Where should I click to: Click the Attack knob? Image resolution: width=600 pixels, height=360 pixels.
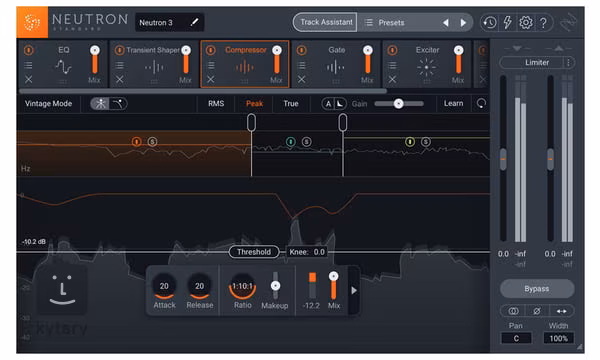click(x=164, y=287)
